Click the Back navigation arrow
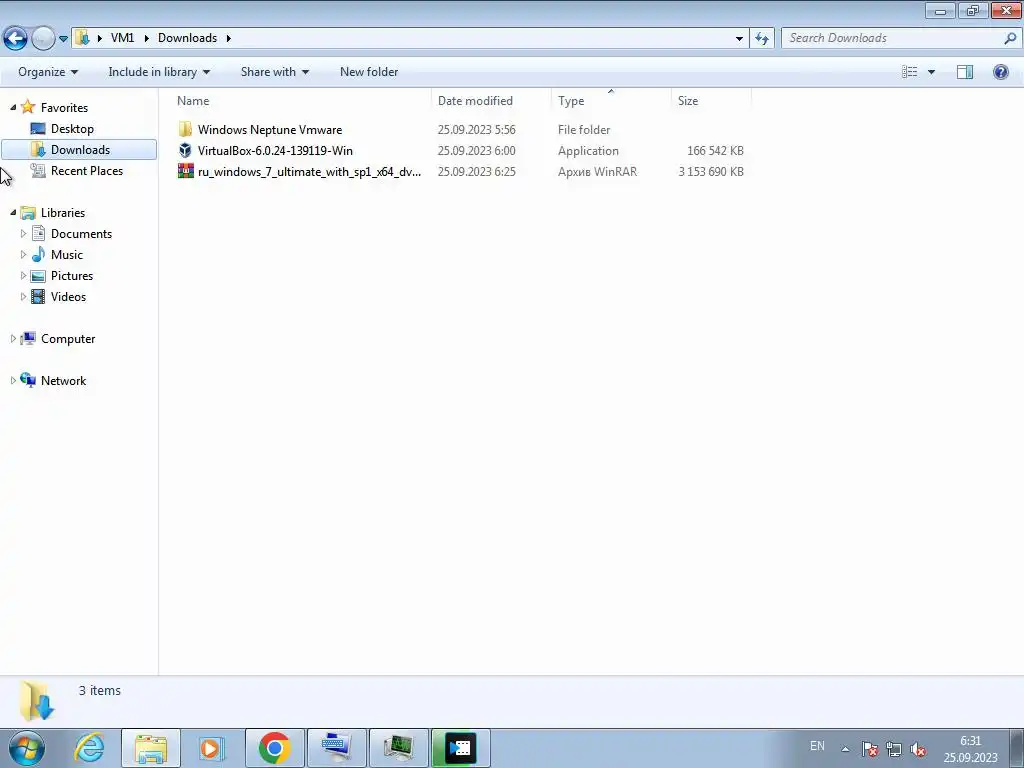The width and height of the screenshot is (1024, 768). (x=16, y=38)
